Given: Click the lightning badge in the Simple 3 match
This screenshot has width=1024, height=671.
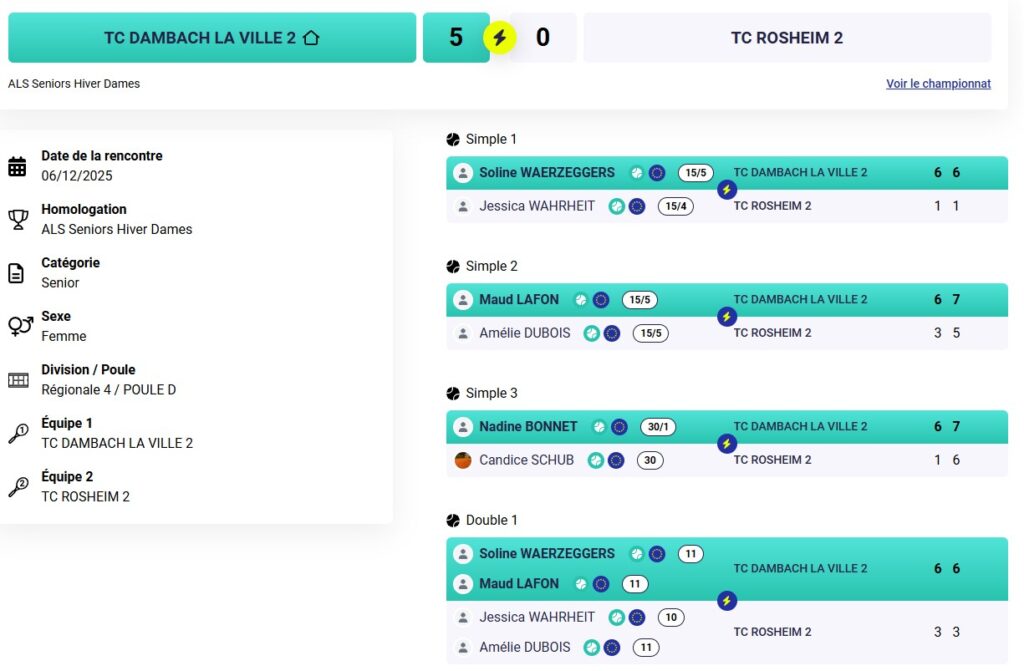Looking at the screenshot, I should 727,443.
